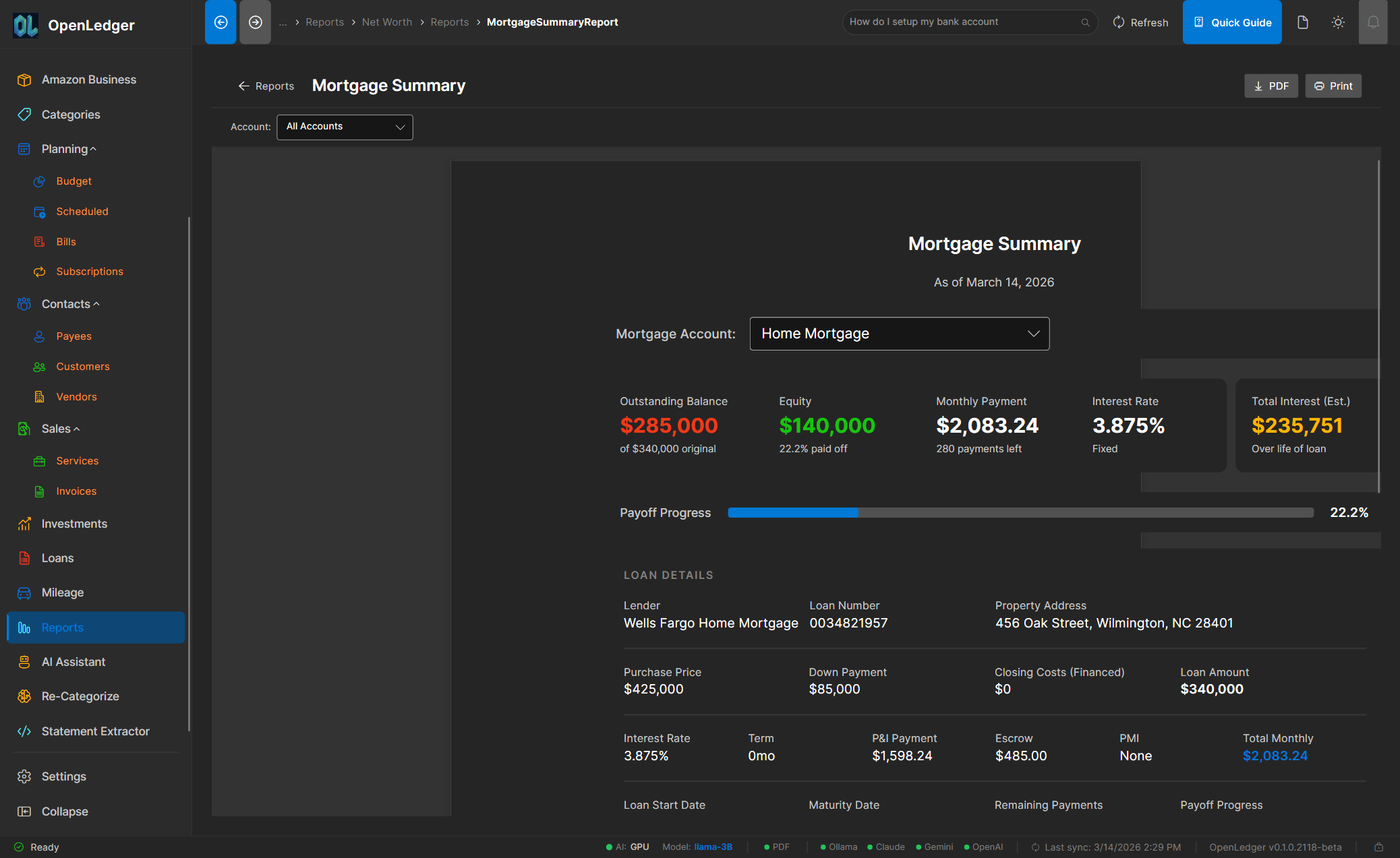The image size is (1400, 858).
Task: Download the report as PDF
Action: tap(1271, 86)
